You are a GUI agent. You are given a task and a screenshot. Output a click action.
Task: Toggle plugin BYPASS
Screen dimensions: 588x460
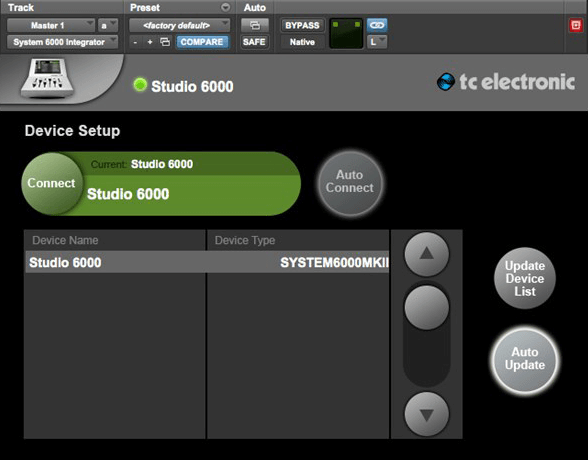[302, 25]
